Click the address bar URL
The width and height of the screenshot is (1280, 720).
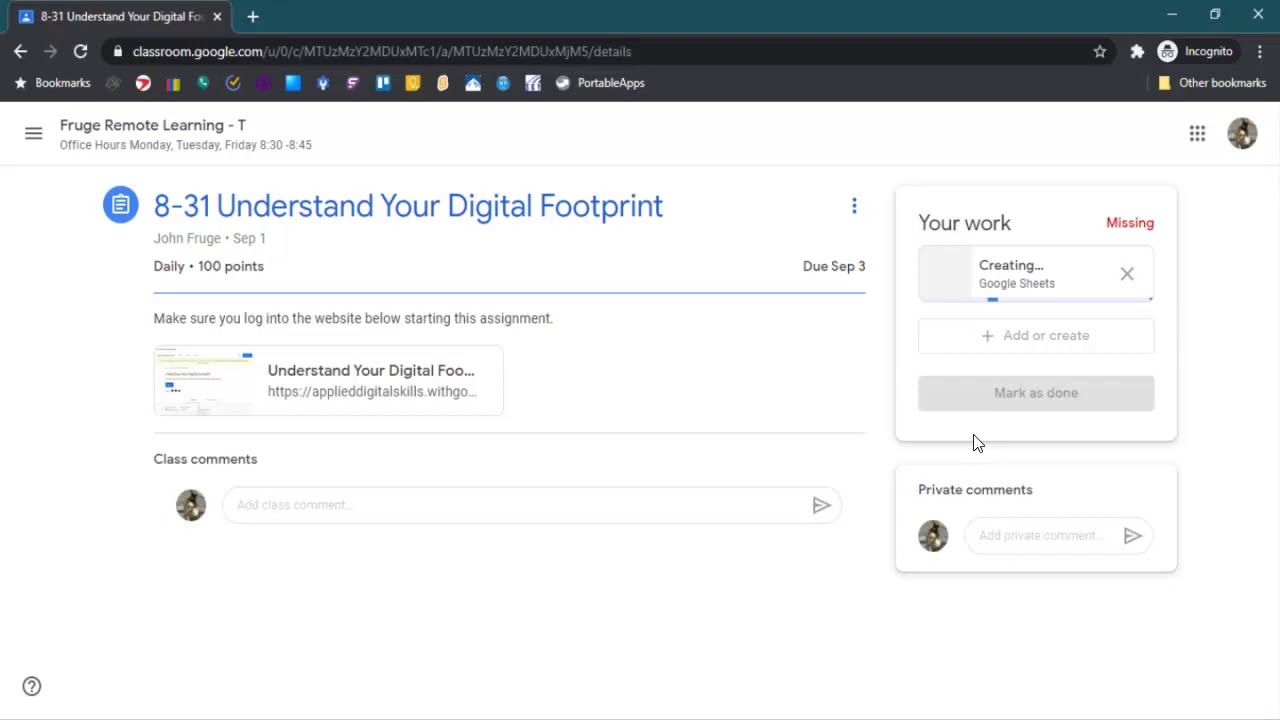tap(381, 51)
